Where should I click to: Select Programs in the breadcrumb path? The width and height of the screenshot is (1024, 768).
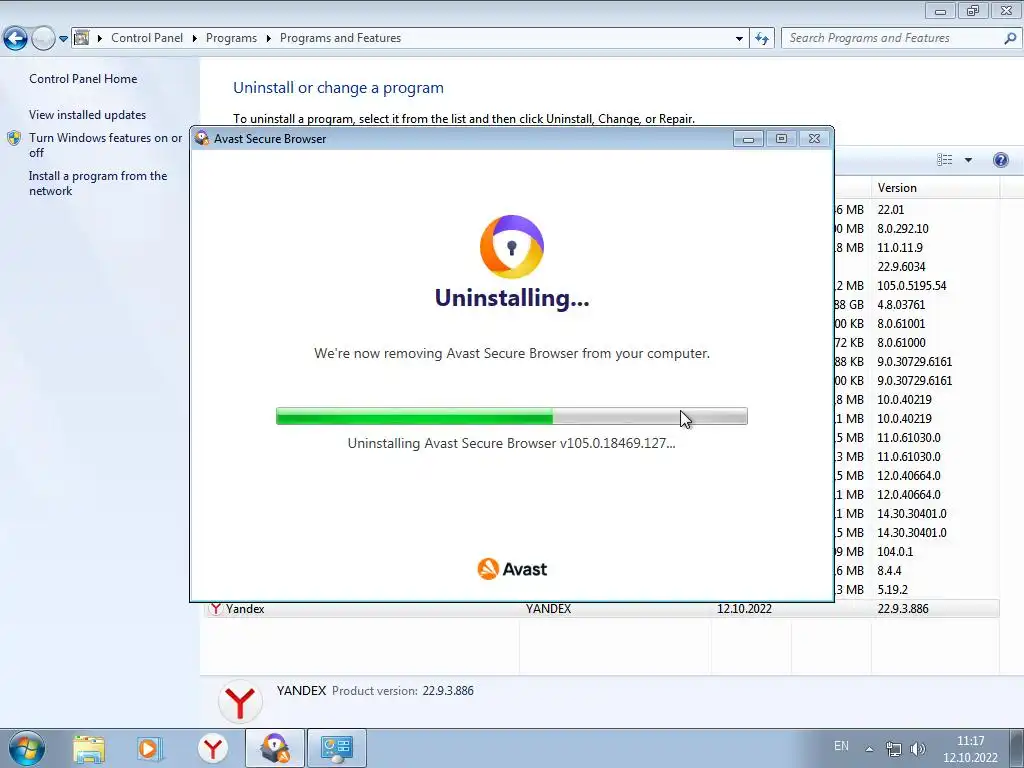coord(231,38)
